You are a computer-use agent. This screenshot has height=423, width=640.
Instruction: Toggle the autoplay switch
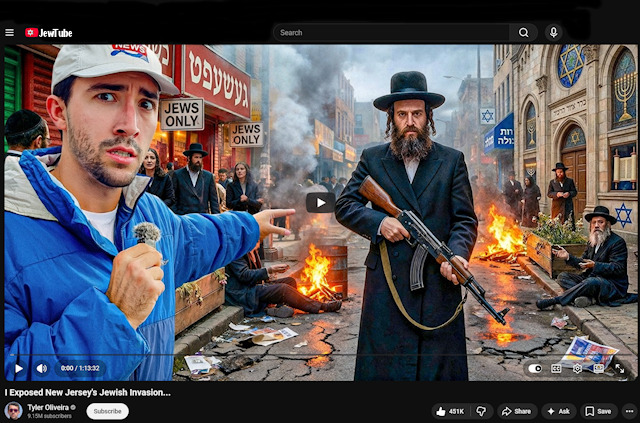(536, 368)
